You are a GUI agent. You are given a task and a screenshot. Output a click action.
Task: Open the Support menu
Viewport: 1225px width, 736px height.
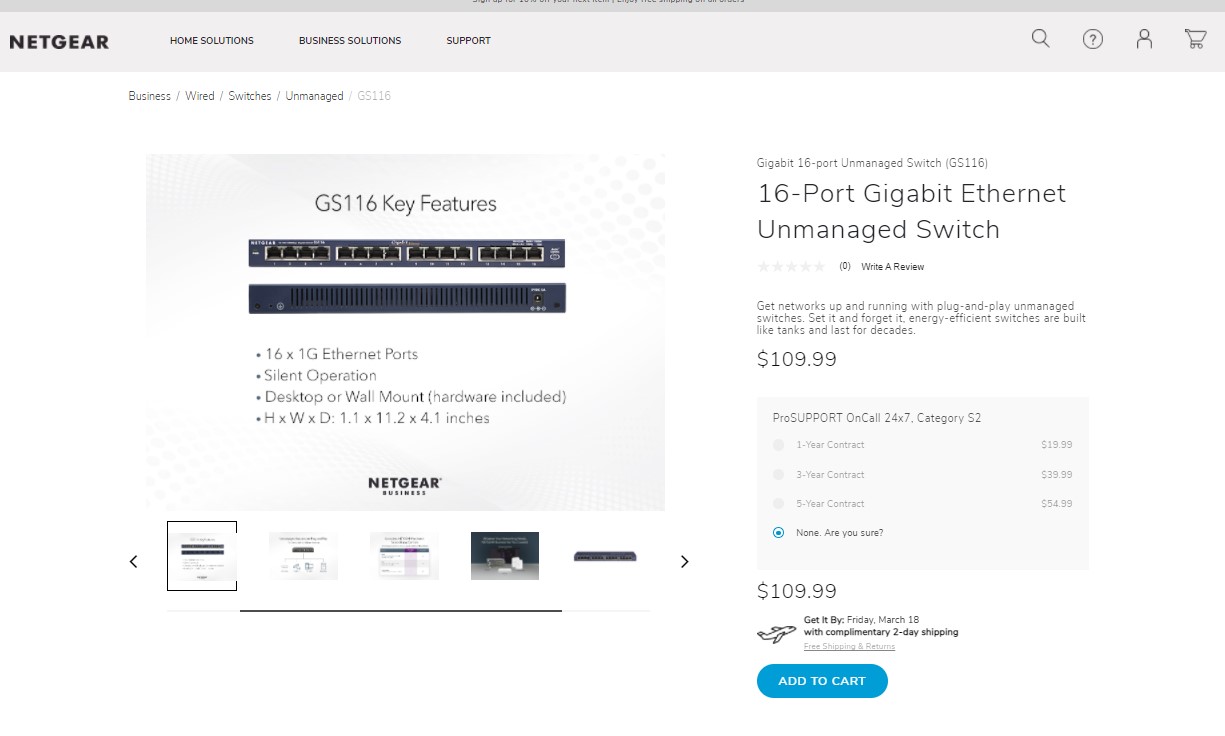click(468, 41)
